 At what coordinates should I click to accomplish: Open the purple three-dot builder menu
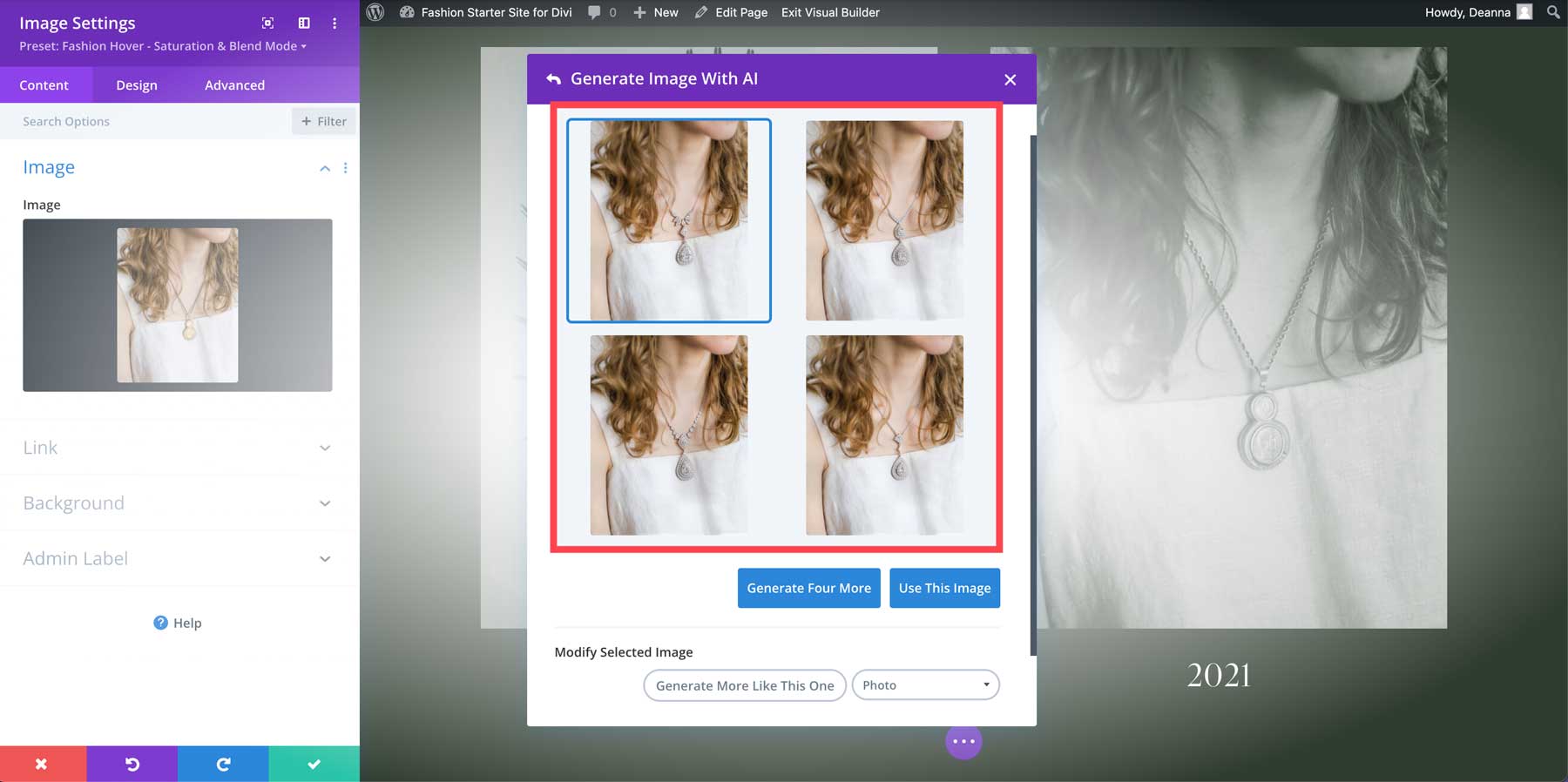click(x=963, y=741)
